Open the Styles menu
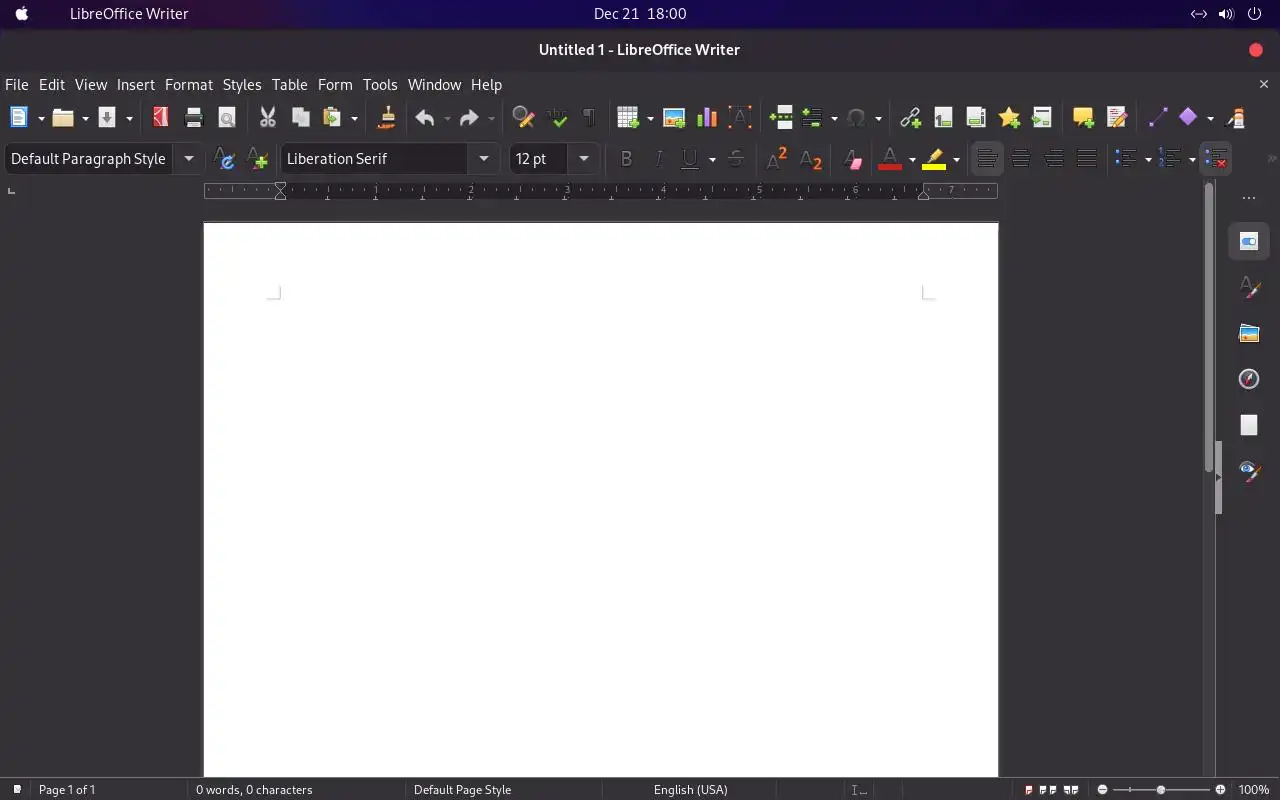 (x=242, y=85)
